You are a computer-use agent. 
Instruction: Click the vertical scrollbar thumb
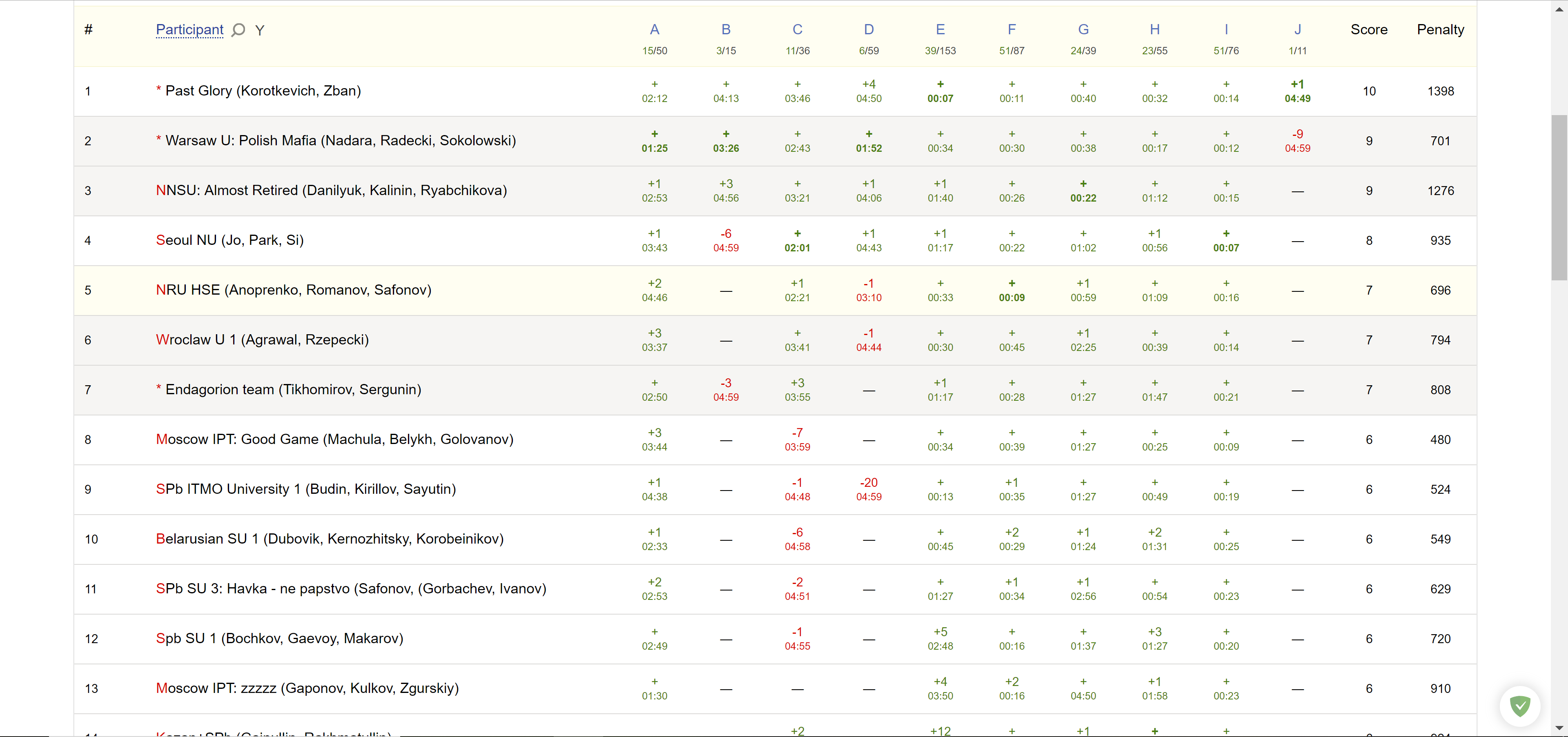coord(1559,198)
